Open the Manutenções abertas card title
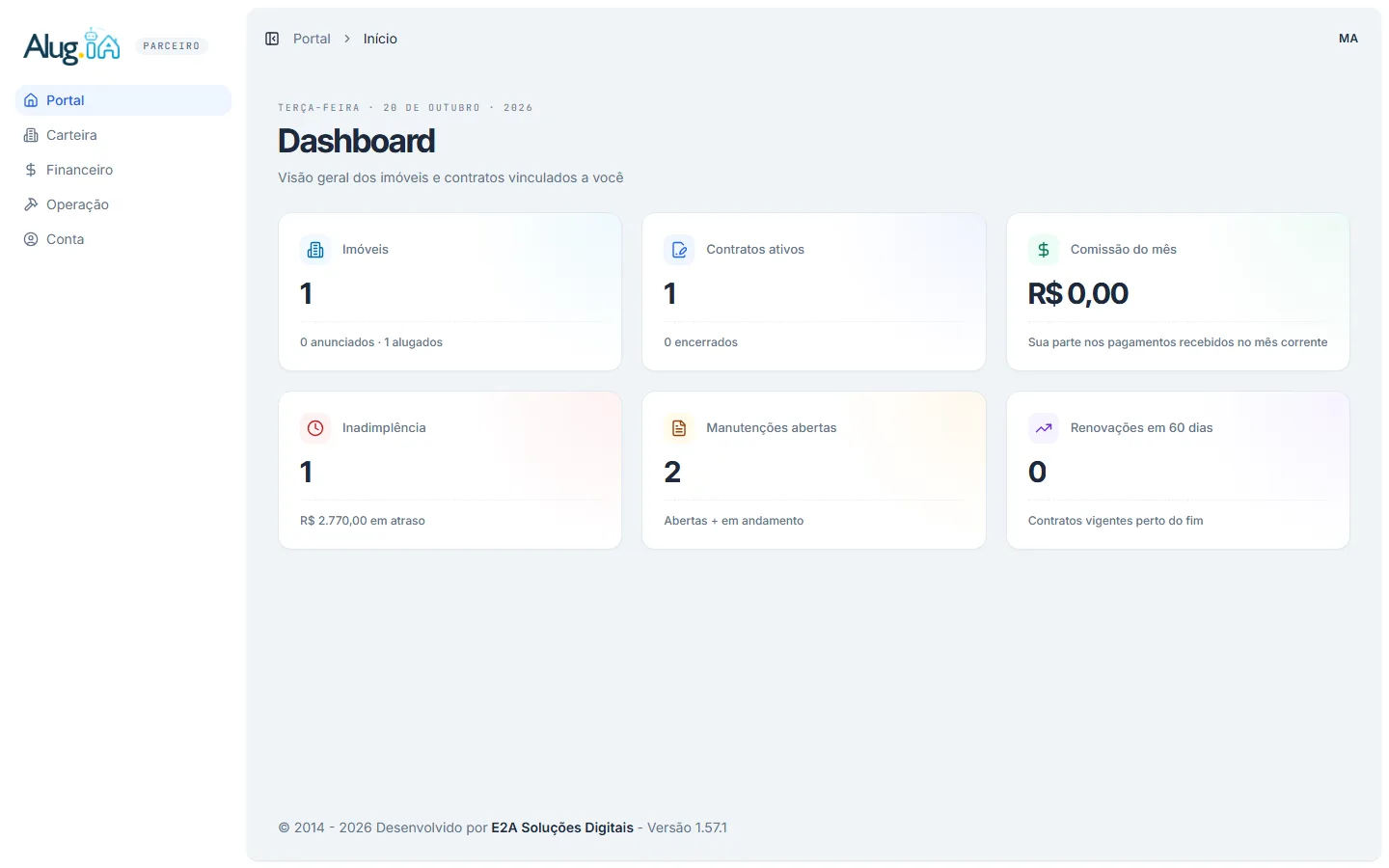The image size is (1389, 868). coord(772,428)
